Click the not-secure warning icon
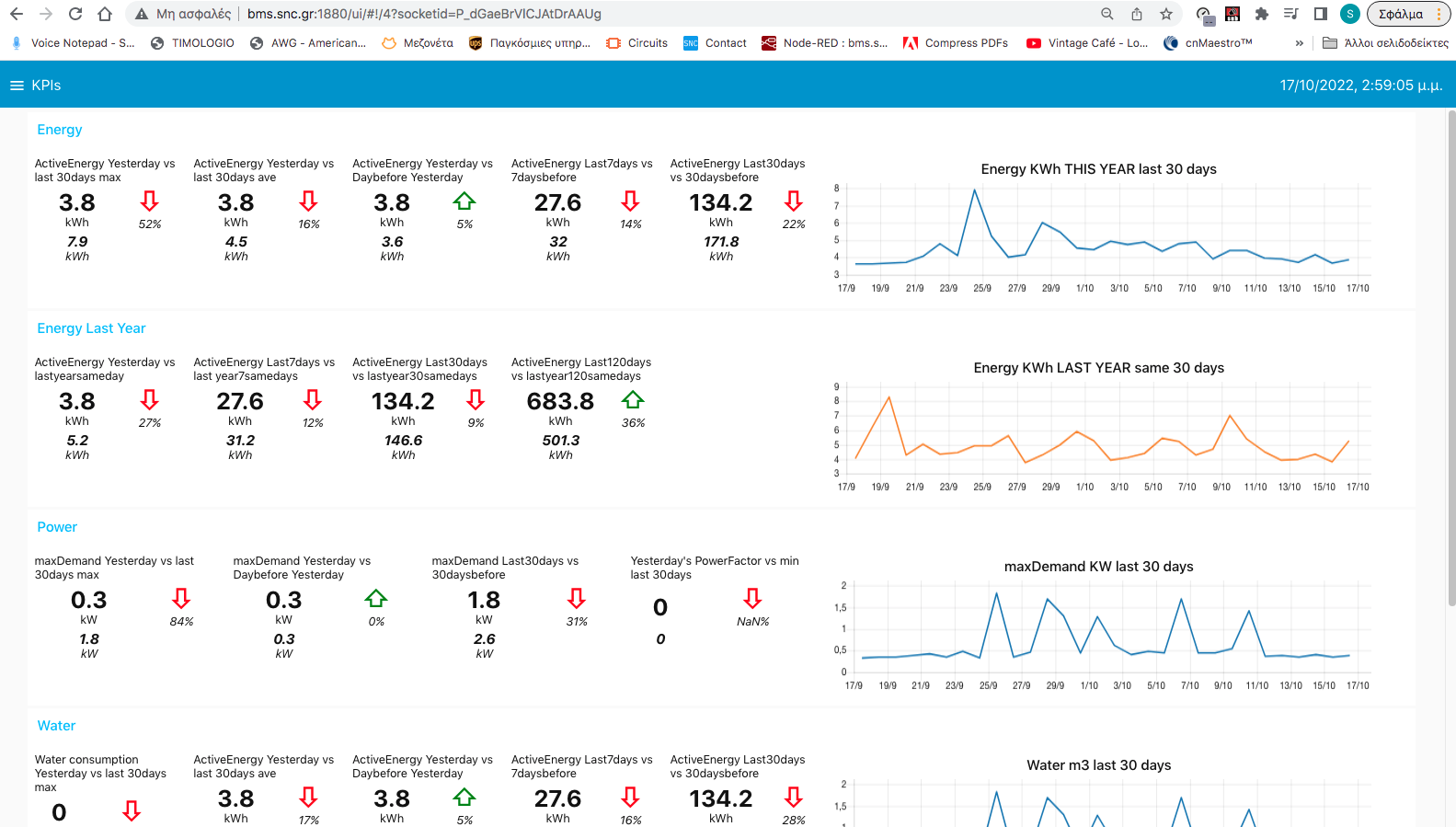Screen dimensions: 1456x827 [142, 14]
